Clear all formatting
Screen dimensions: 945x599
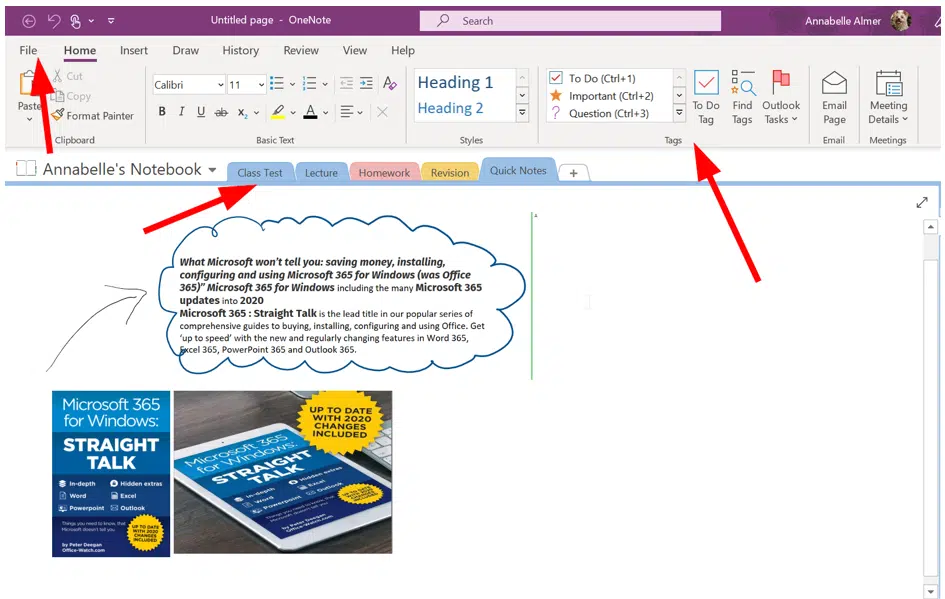pos(389,83)
